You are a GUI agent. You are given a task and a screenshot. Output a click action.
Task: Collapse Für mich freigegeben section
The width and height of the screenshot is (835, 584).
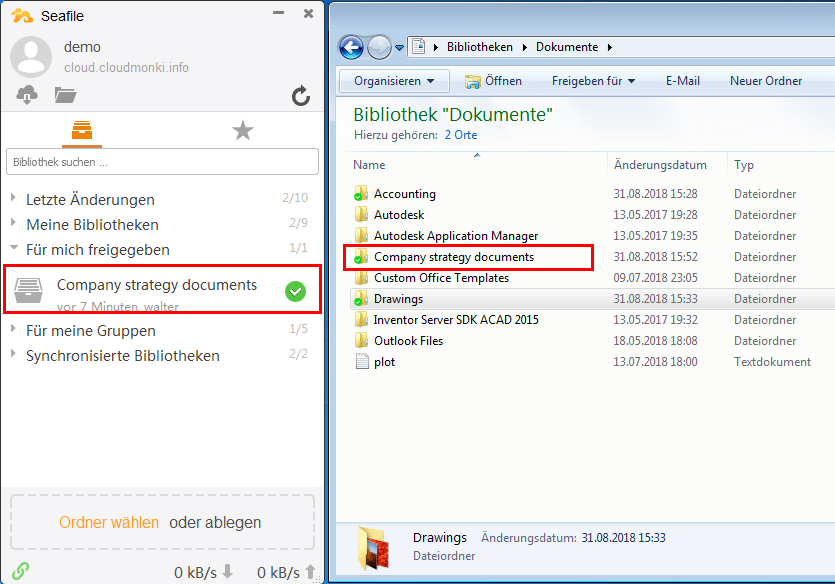14,248
